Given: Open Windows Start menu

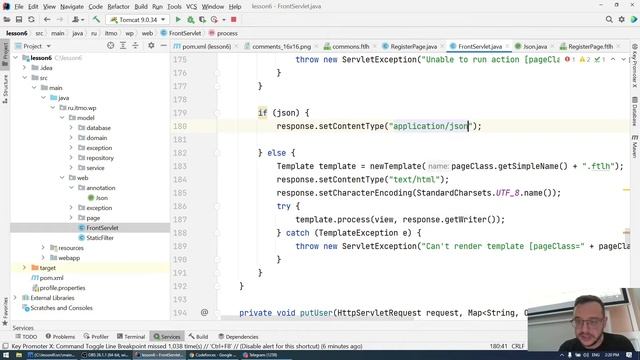Looking at the screenshot, I should coord(6,355).
